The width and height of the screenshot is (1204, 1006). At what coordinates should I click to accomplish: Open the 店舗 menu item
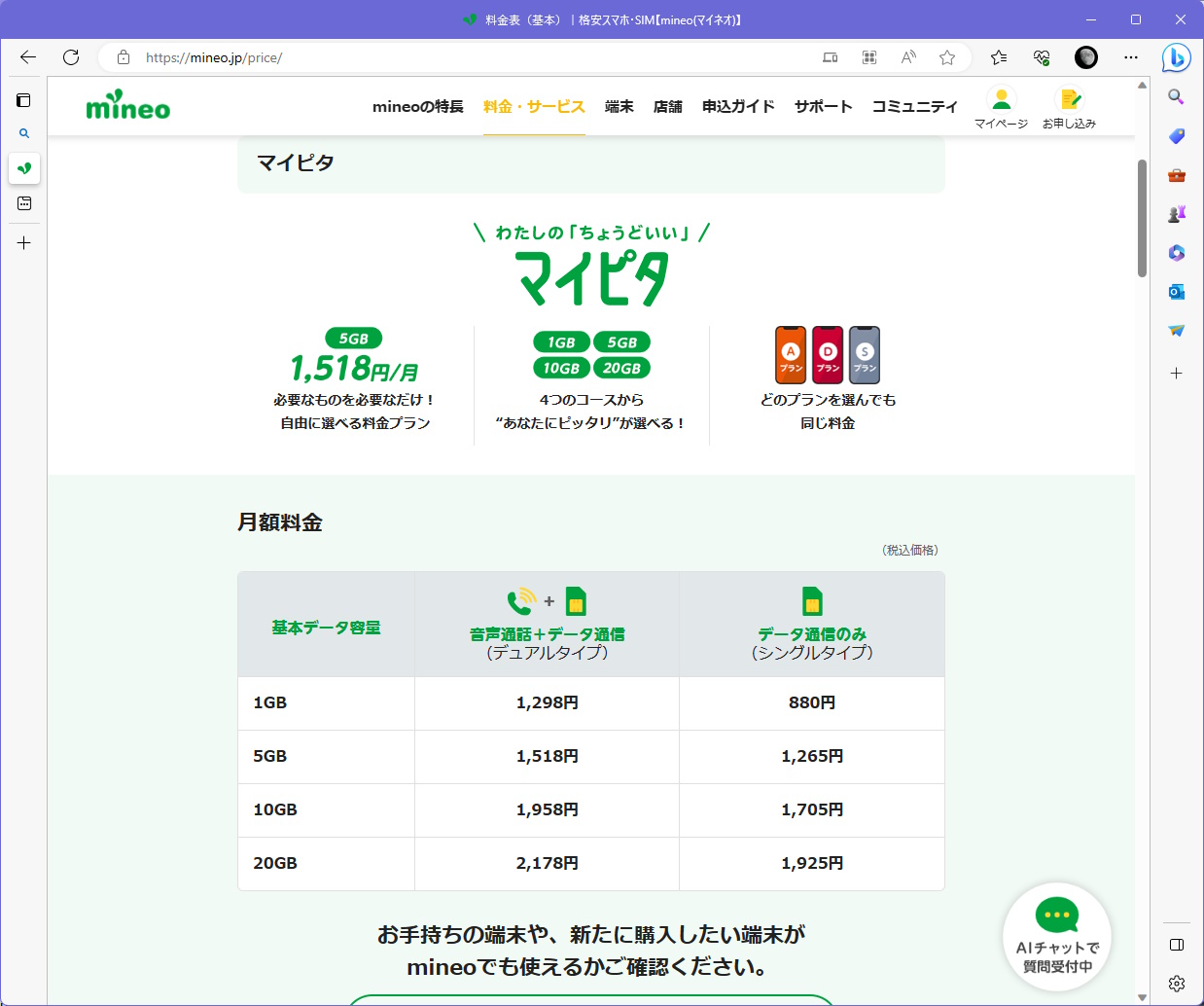point(668,106)
